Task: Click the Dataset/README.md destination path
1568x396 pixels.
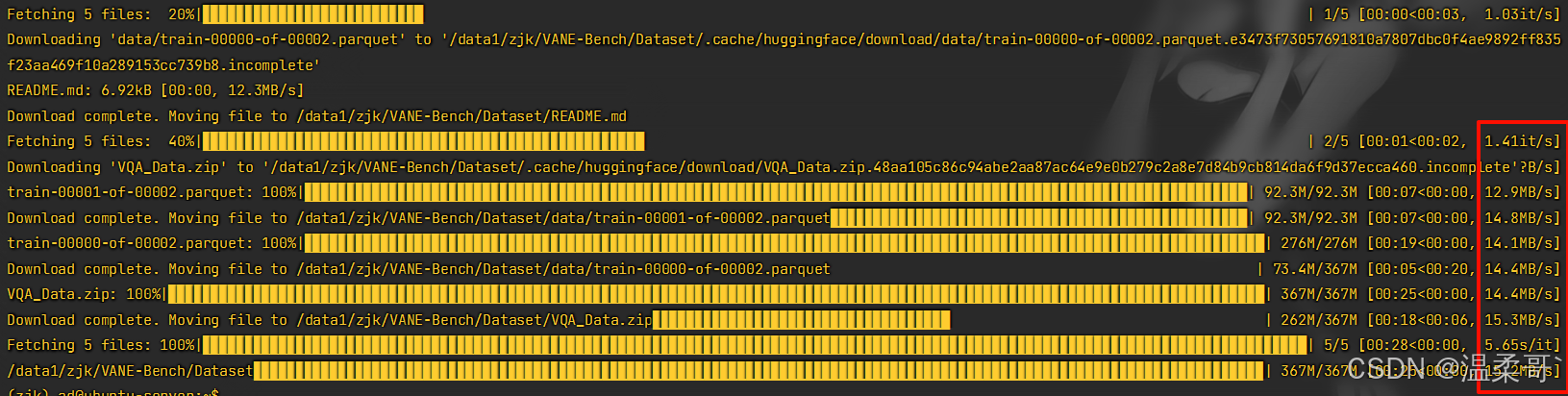Action: [461, 116]
